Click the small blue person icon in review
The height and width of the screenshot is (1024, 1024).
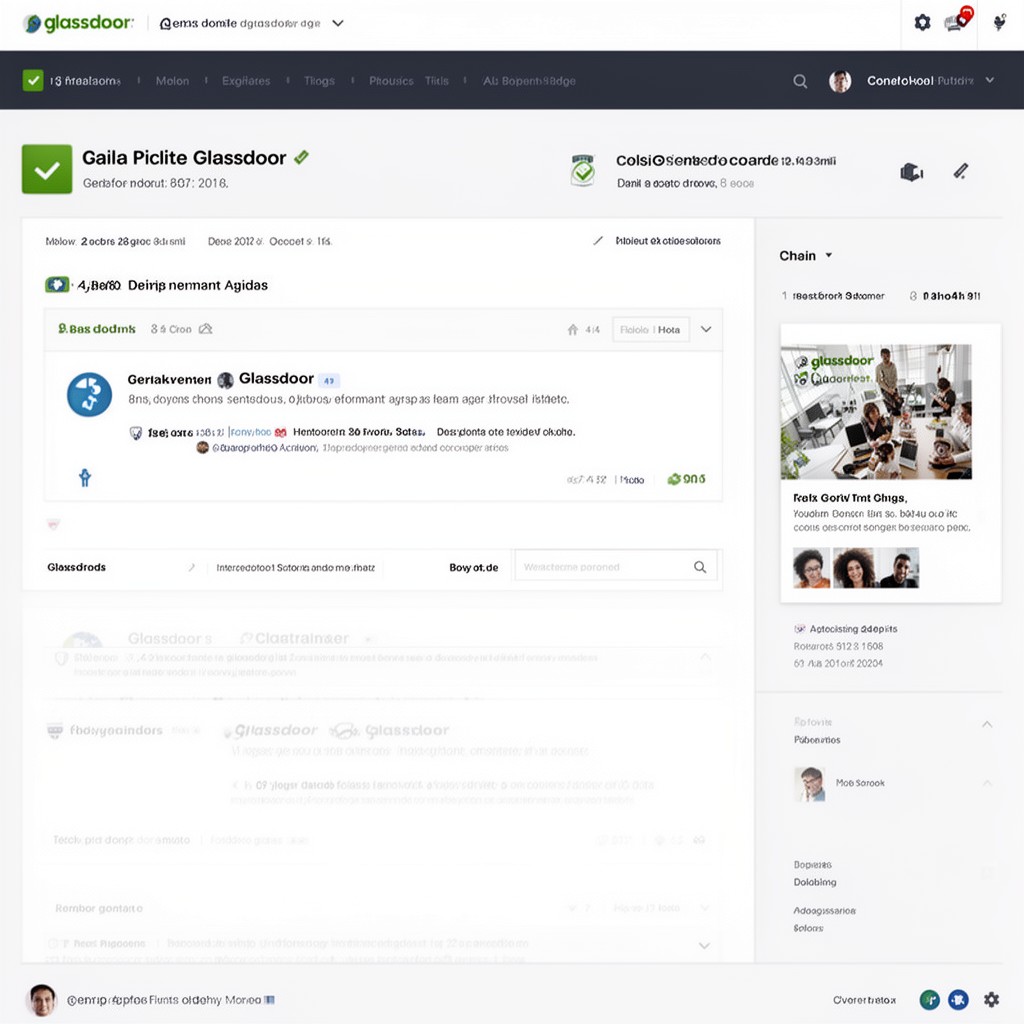(x=85, y=477)
